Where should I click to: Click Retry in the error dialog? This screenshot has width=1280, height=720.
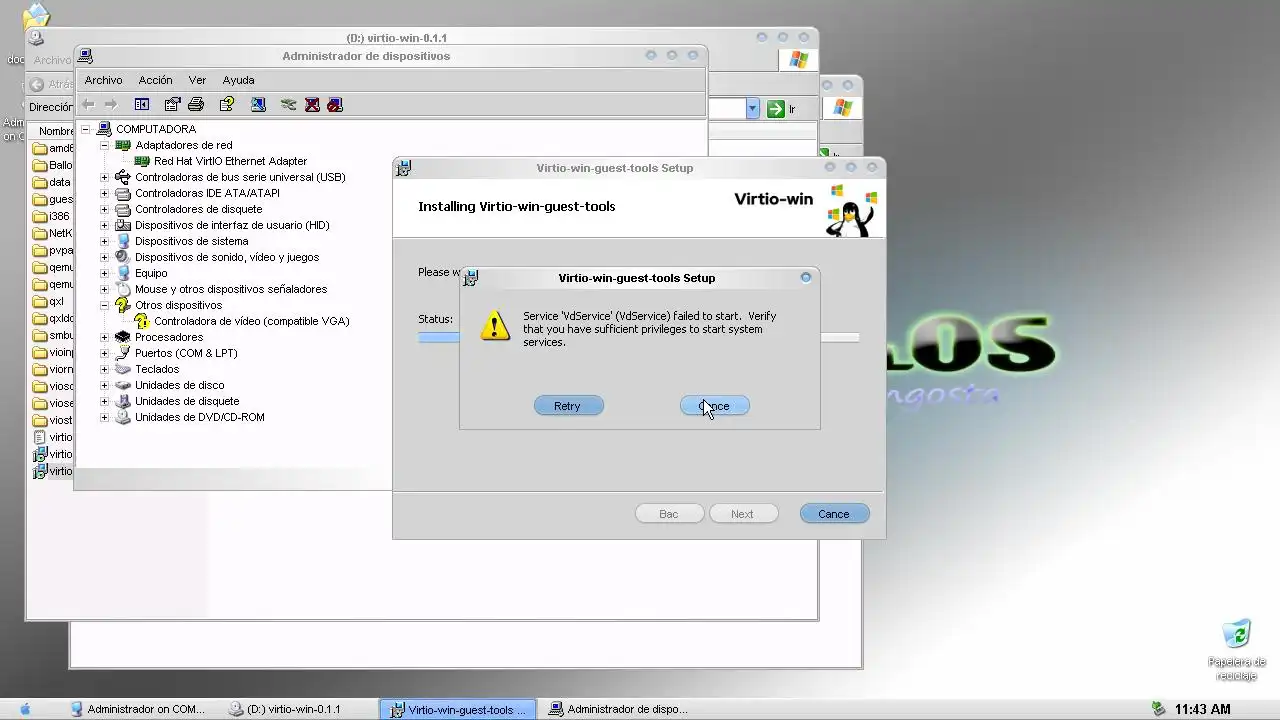click(x=568, y=406)
